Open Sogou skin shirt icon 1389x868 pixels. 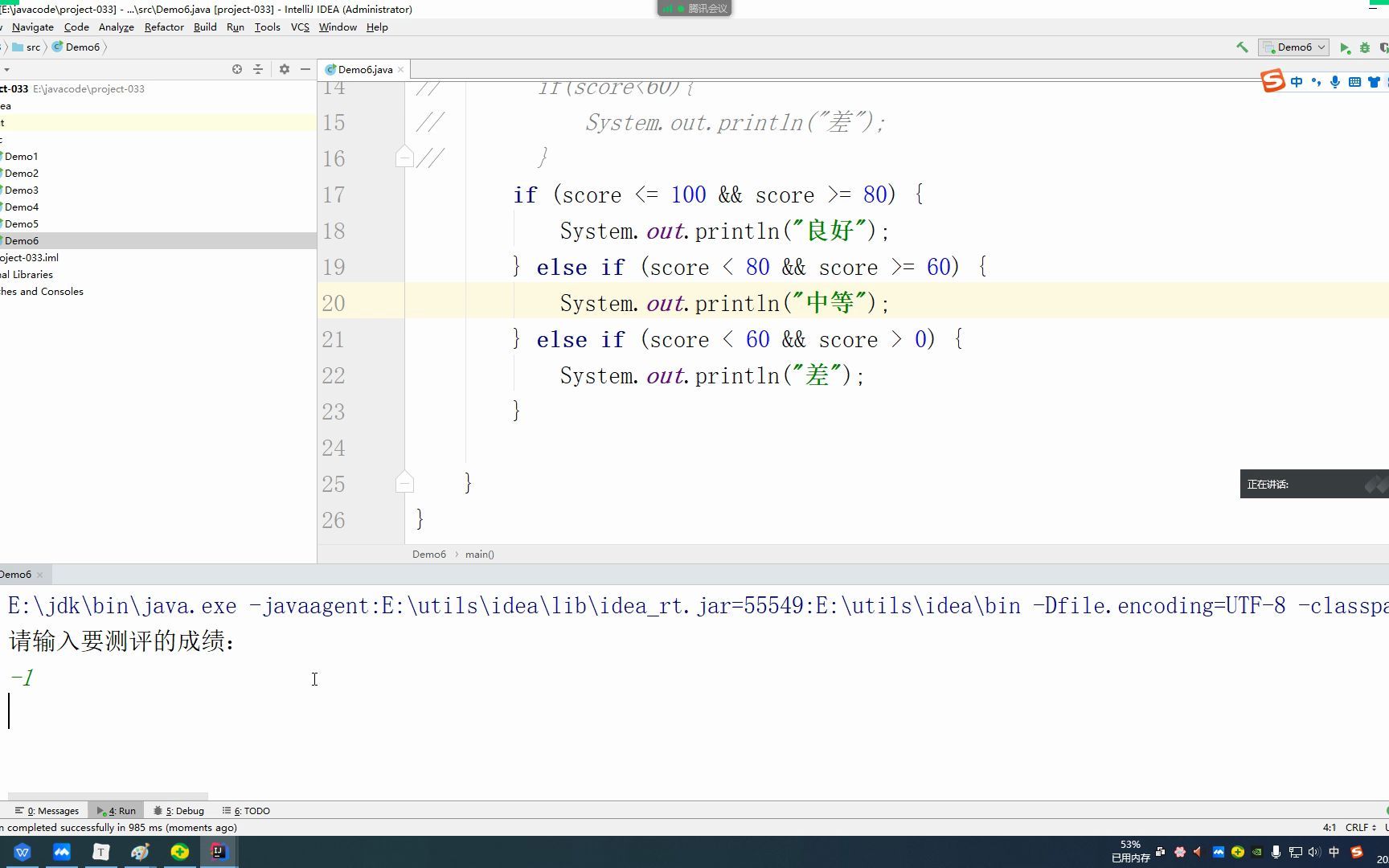tap(1374, 82)
